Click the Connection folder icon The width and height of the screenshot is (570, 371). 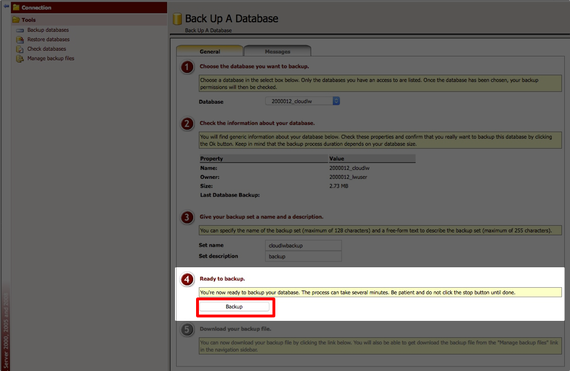pyautogui.click(x=16, y=7)
